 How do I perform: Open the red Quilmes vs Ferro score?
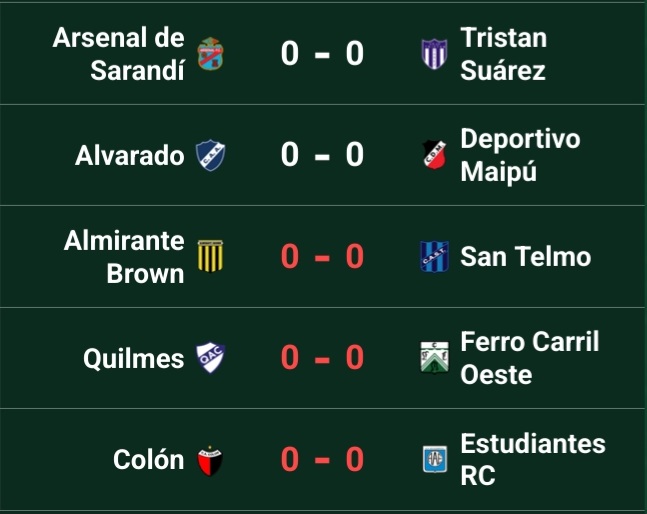click(322, 358)
